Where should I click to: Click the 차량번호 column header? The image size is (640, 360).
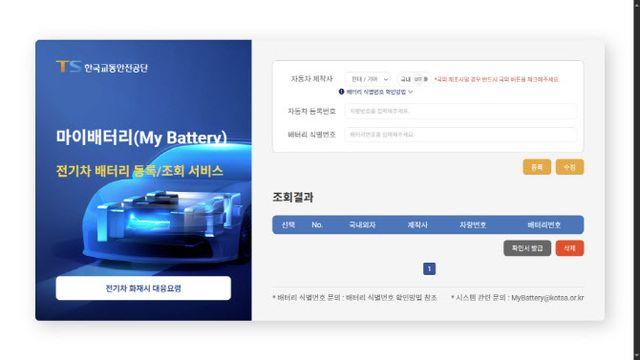[473, 225]
